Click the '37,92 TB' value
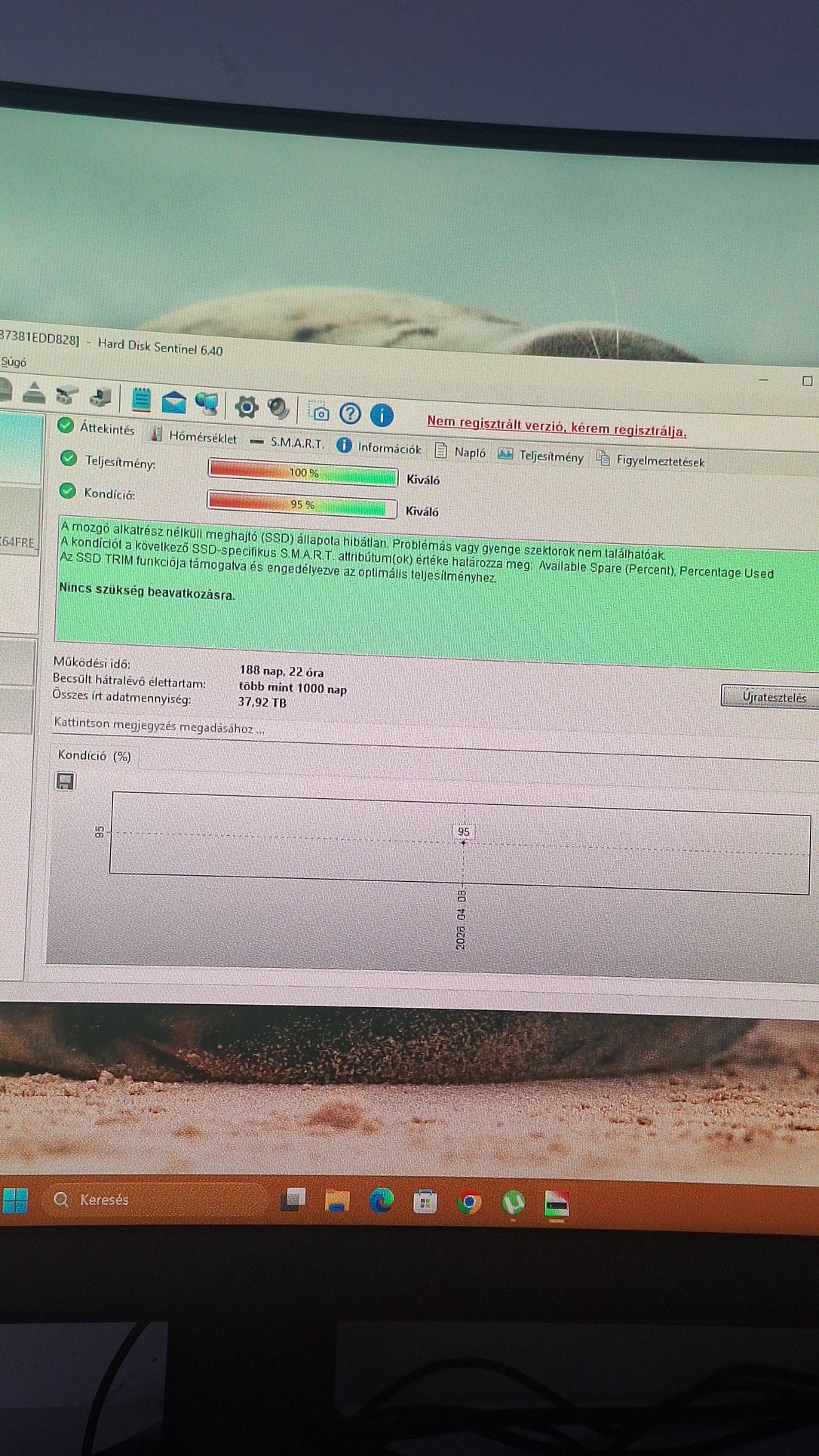The height and width of the screenshot is (1456, 819). 262,702
